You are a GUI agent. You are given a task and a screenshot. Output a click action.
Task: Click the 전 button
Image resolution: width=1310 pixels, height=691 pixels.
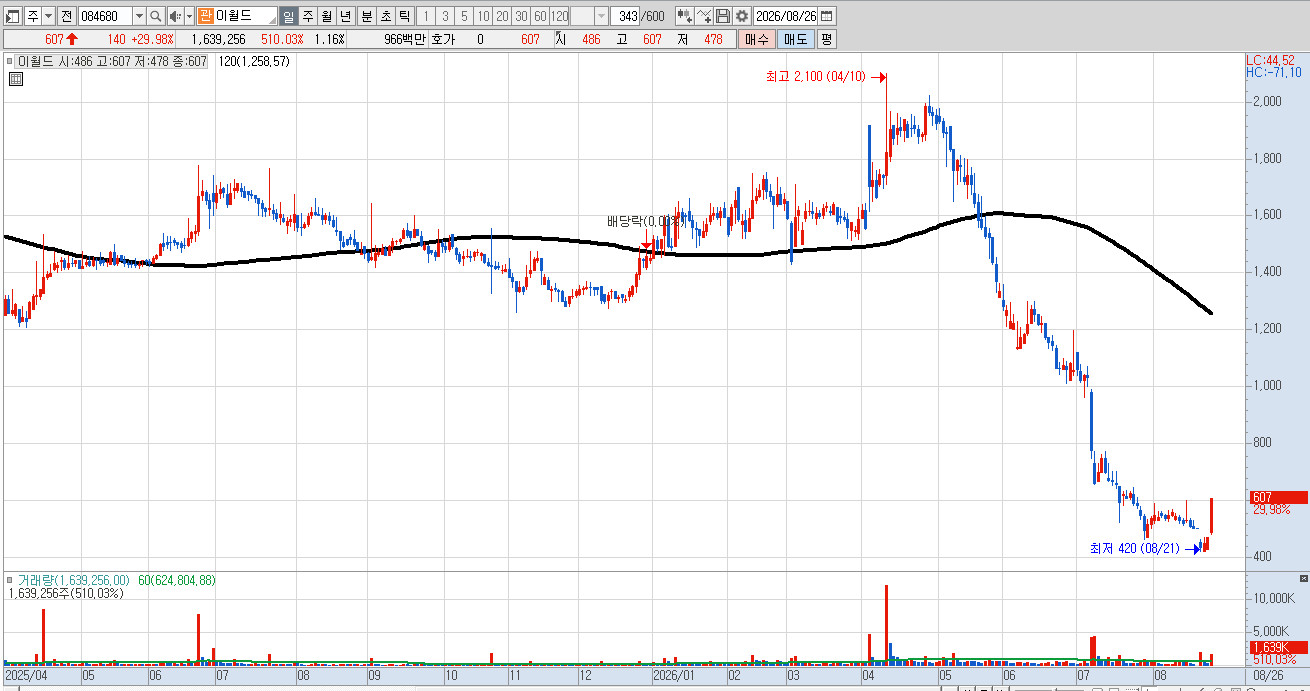coord(66,16)
